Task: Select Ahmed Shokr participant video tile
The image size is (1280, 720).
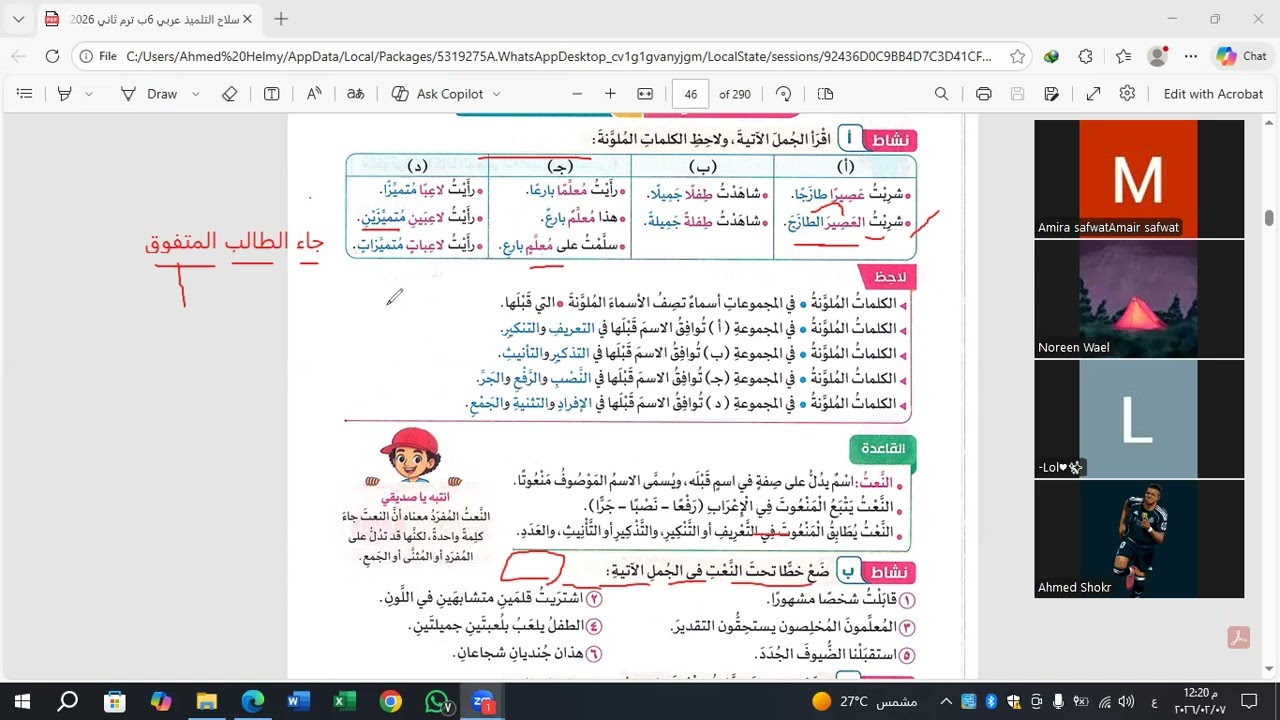Action: click(1139, 538)
